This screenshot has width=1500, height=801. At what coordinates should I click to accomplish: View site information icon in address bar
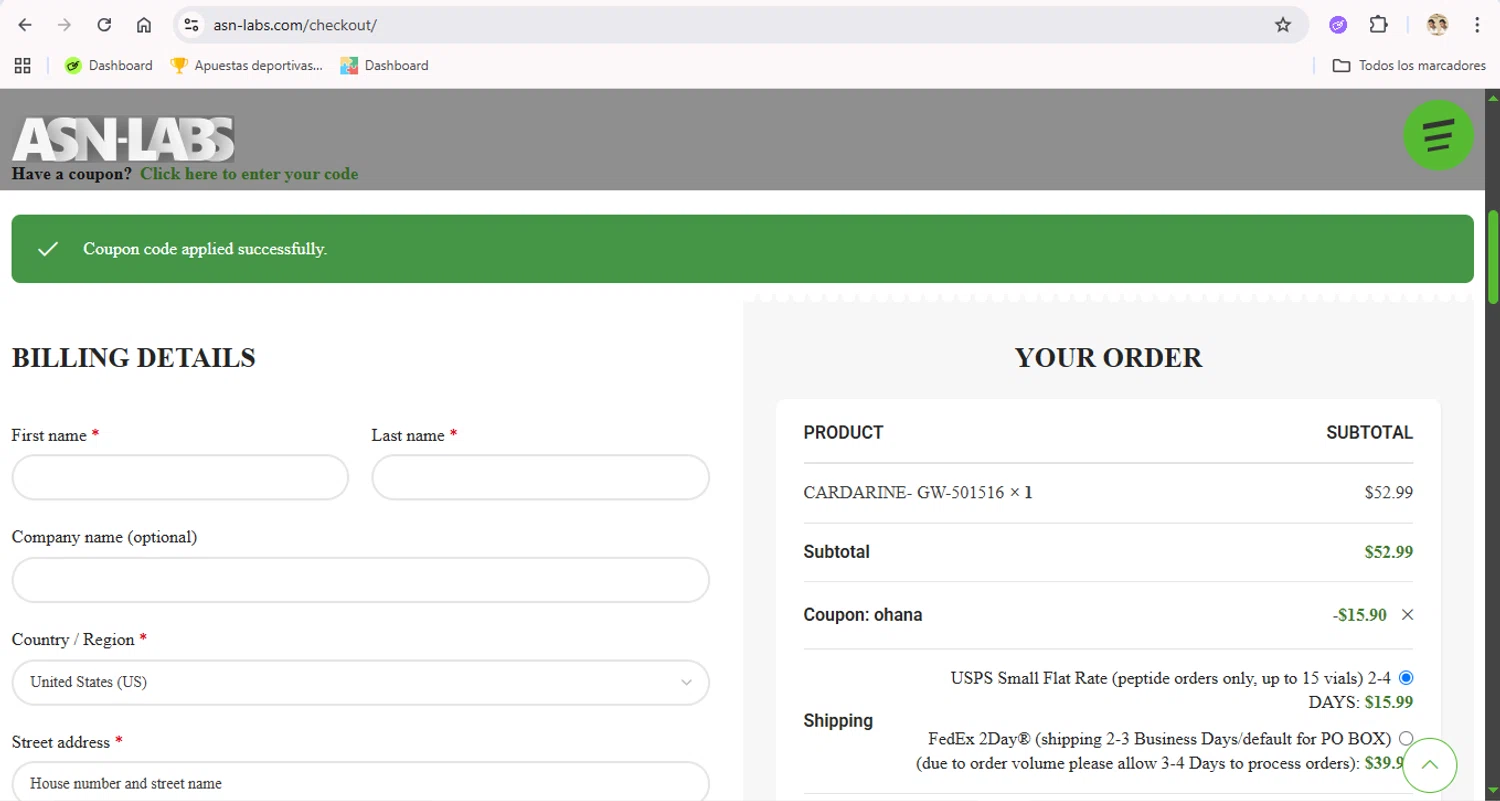192,25
